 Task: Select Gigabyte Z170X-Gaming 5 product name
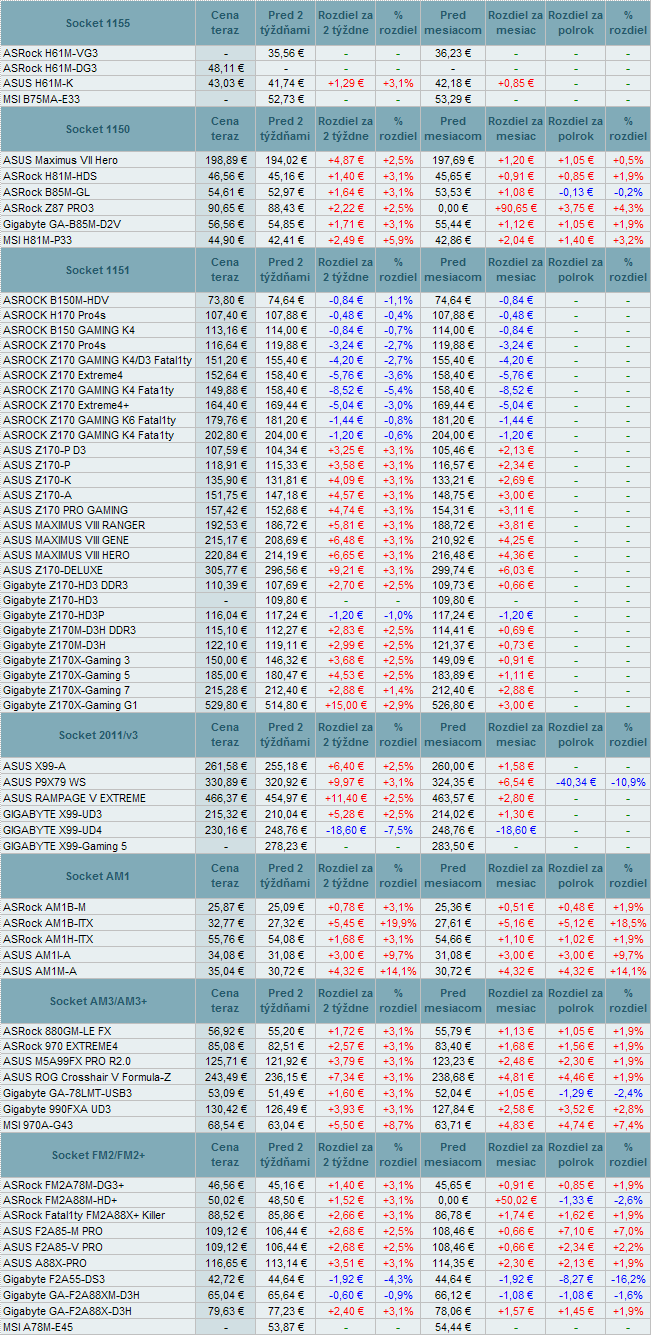pos(66,675)
